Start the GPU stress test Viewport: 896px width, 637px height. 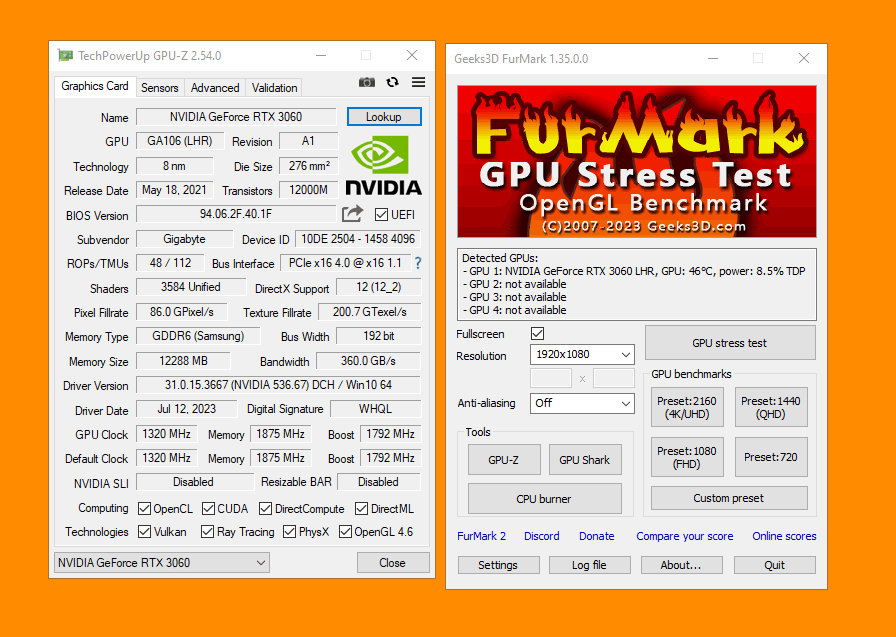click(730, 343)
